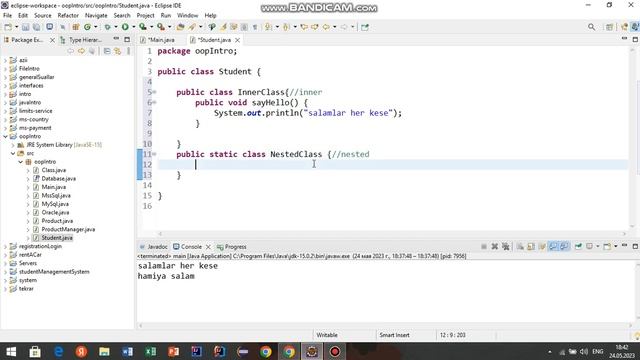The height and width of the screenshot is (360, 640).
Task: Click the New Java Package icon
Action: coord(76,27)
